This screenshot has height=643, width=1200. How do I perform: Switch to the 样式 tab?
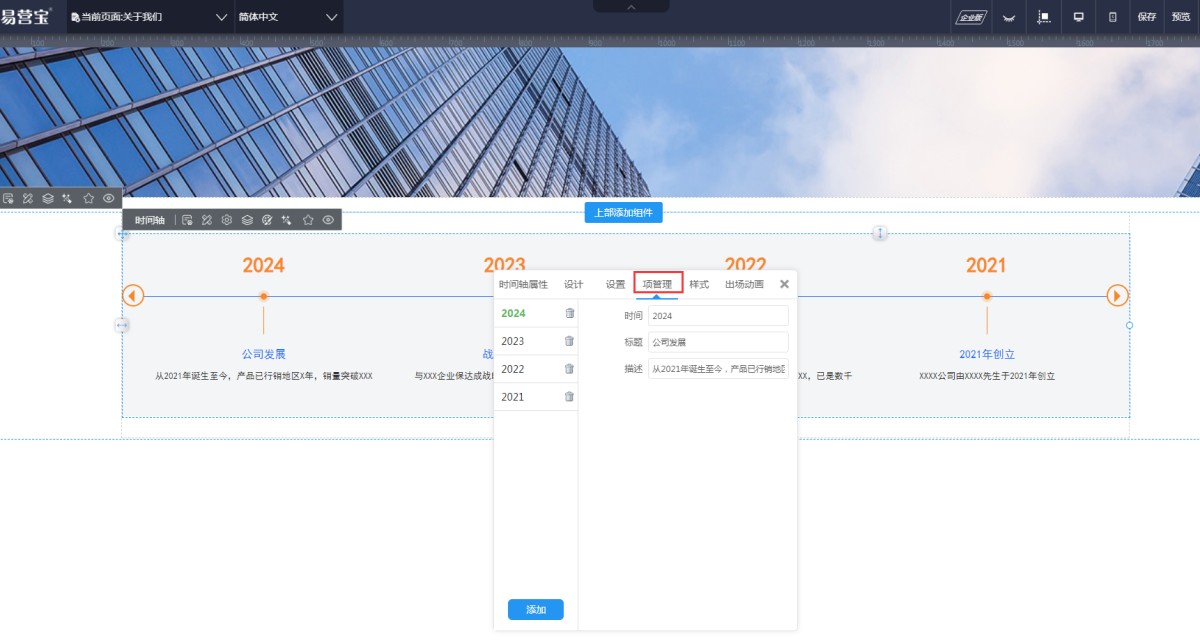[699, 285]
